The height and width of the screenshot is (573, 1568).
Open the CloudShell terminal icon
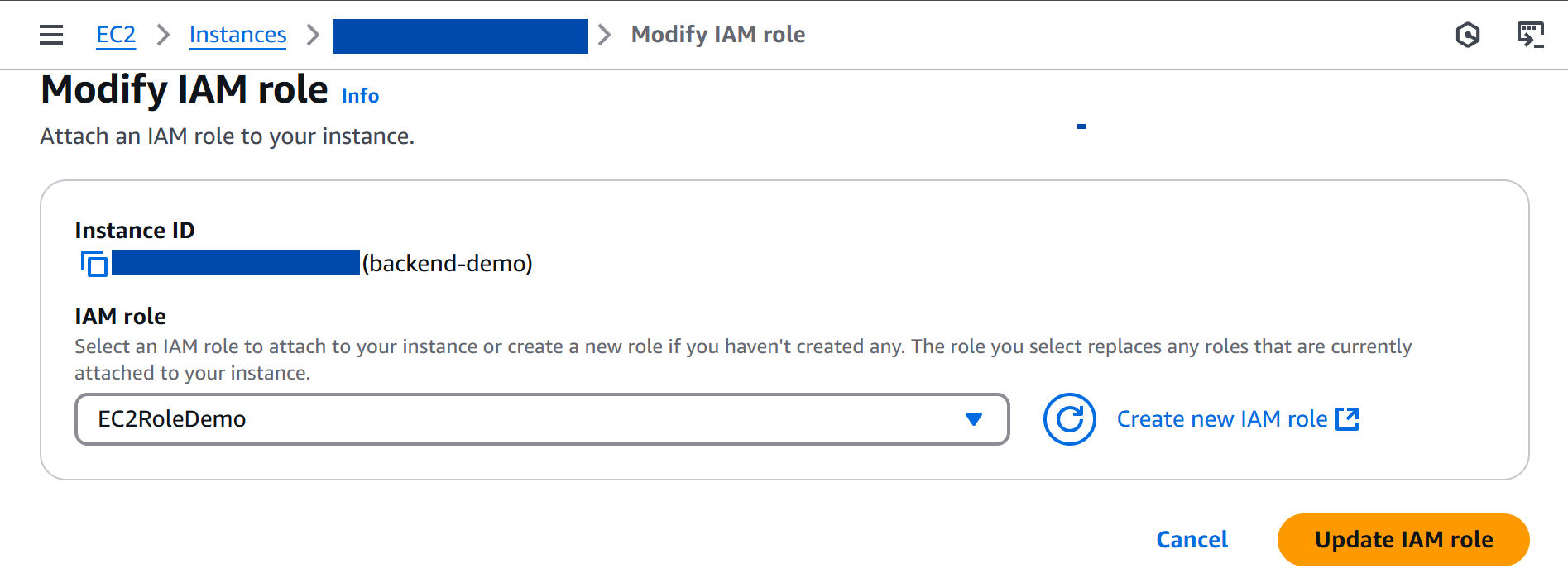click(x=1530, y=35)
